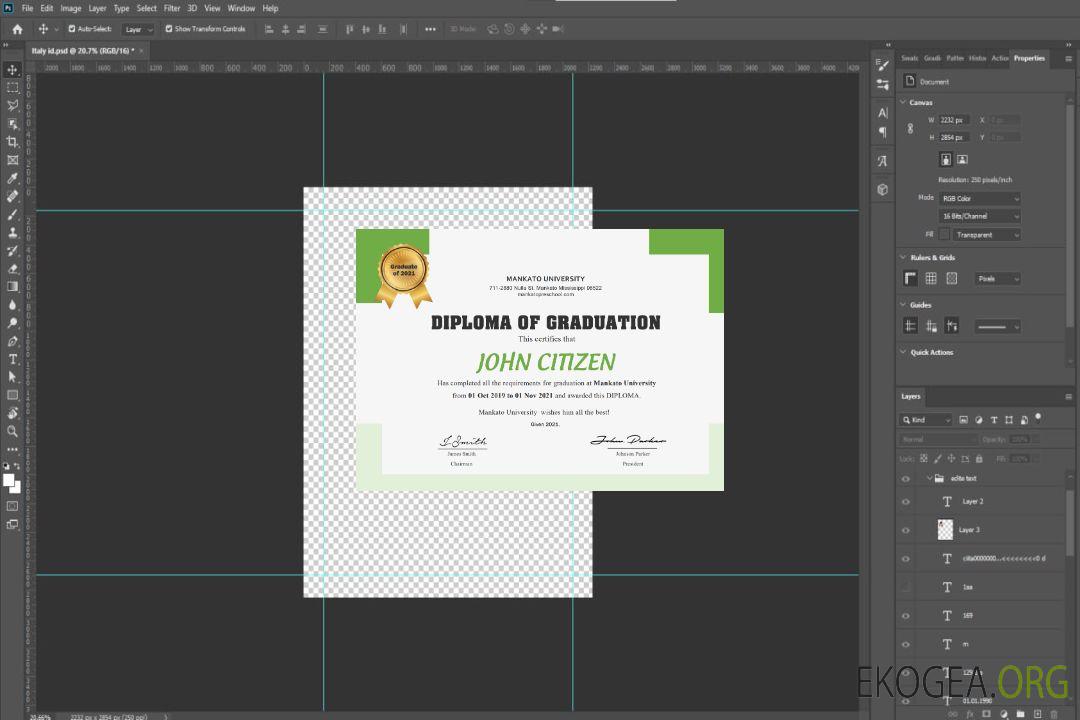Open the Filter menu
This screenshot has height=720, width=1080.
pos(172,8)
